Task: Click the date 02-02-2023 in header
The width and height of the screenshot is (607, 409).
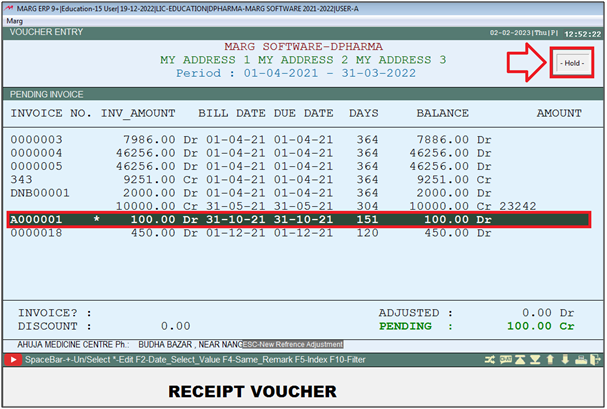Action: [x=510, y=33]
